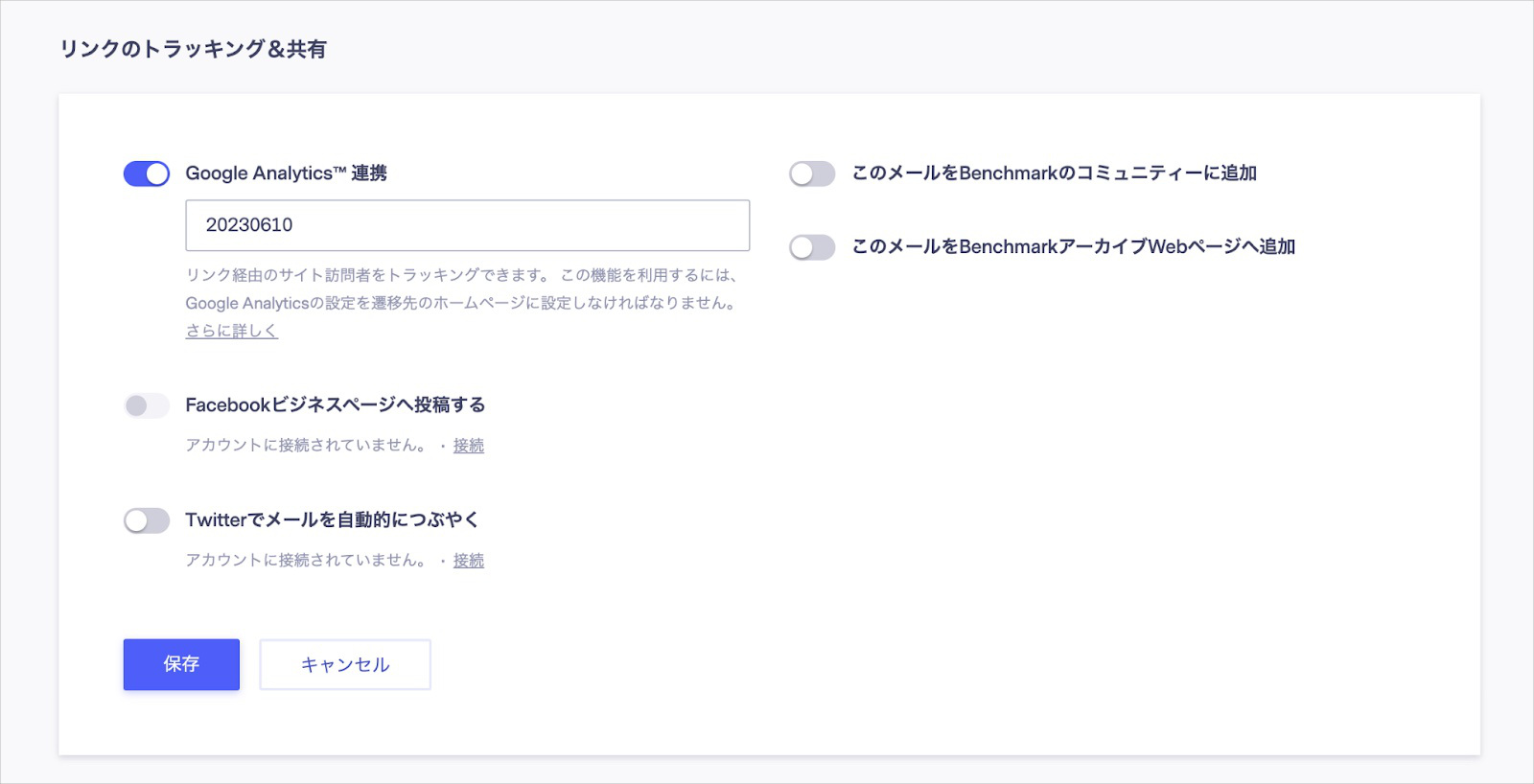Click the Facebook アカウントに接続されていません message

(x=305, y=446)
